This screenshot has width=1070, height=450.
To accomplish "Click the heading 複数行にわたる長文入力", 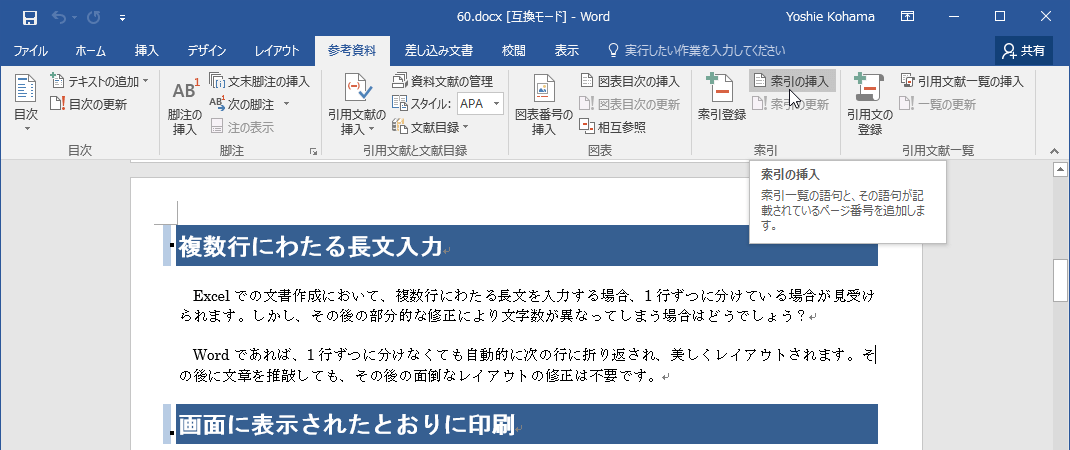I will (310, 246).
